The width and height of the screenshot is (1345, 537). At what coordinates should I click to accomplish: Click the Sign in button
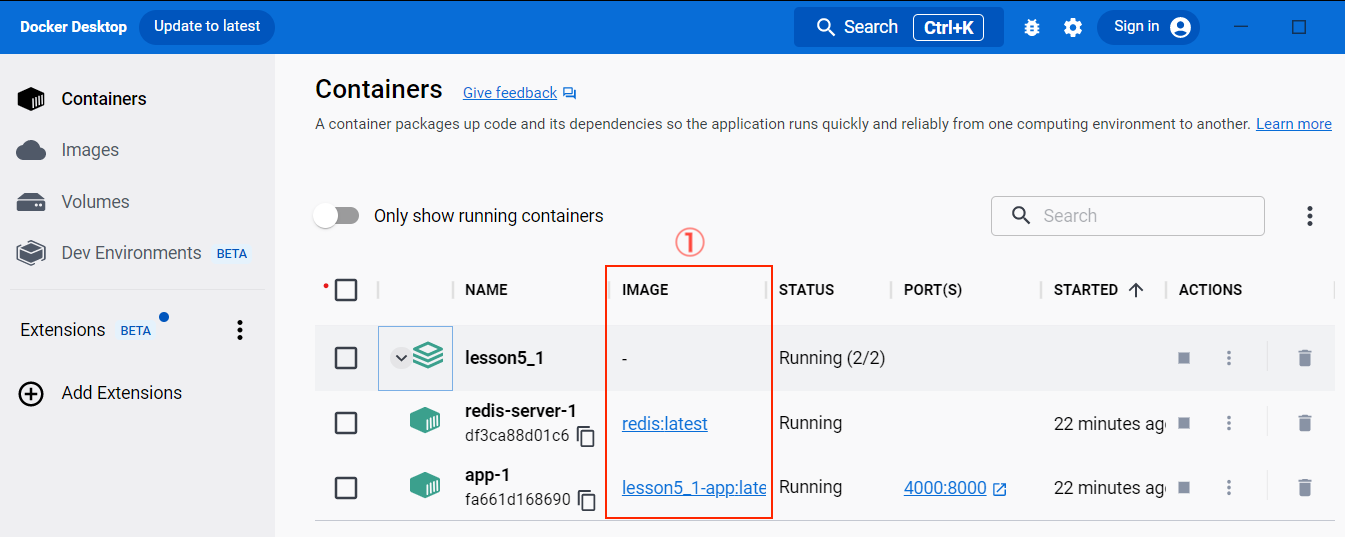(1148, 27)
